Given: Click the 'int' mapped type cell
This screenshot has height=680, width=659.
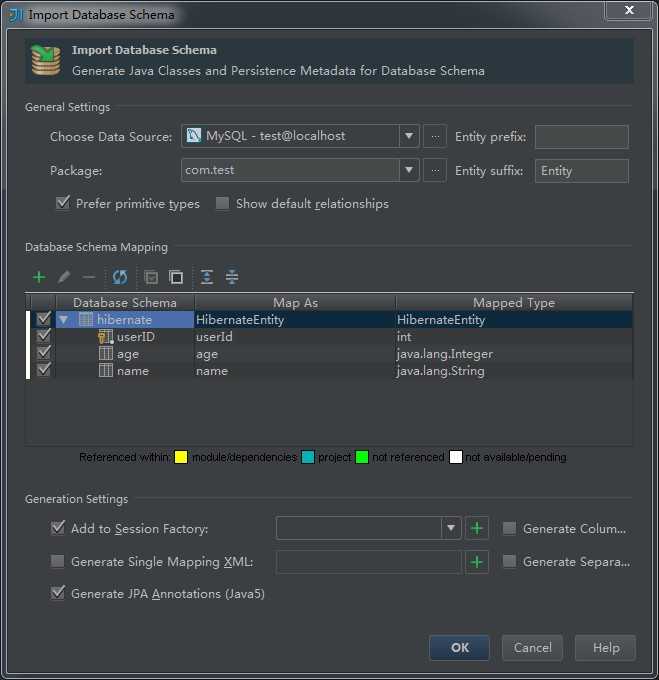Looking at the screenshot, I should click(514, 337).
